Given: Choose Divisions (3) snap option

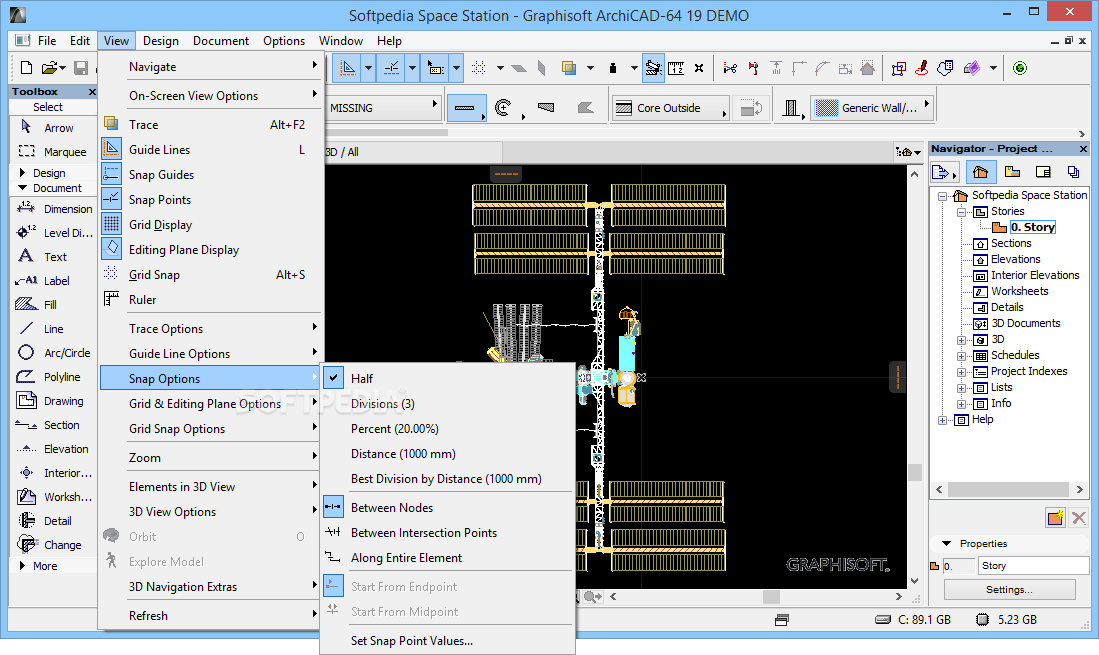Looking at the screenshot, I should [x=447, y=404].
